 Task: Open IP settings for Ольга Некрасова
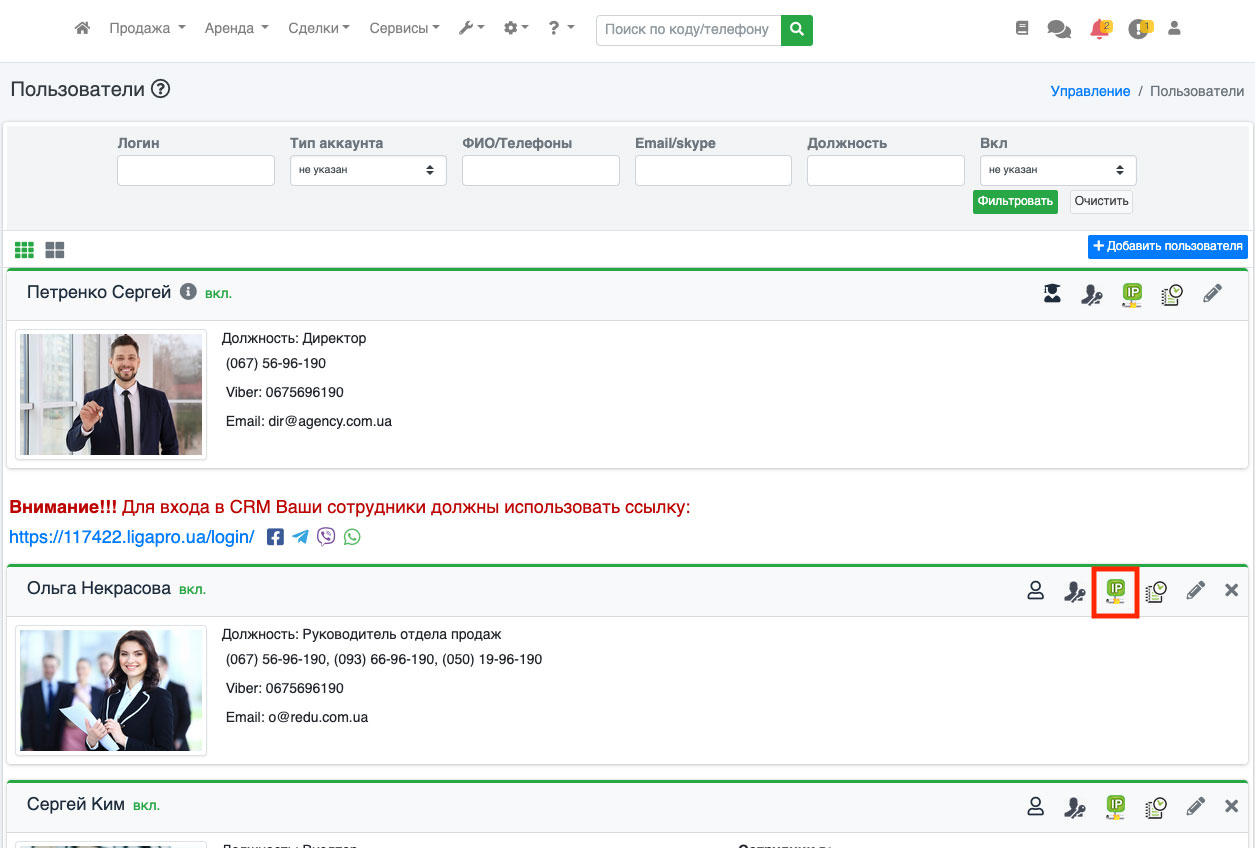[x=1116, y=591]
